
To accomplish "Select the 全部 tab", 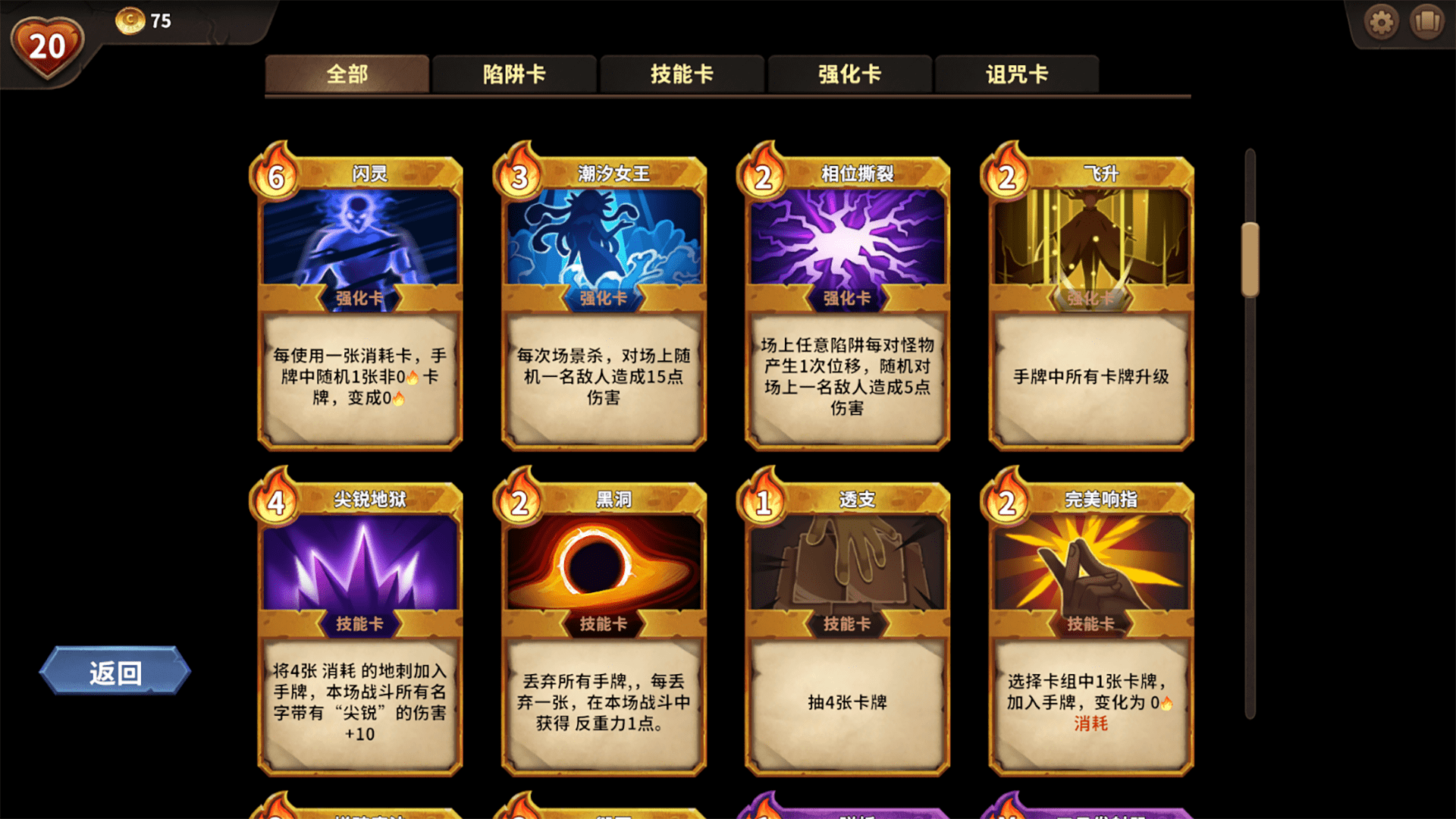I will pos(347,74).
